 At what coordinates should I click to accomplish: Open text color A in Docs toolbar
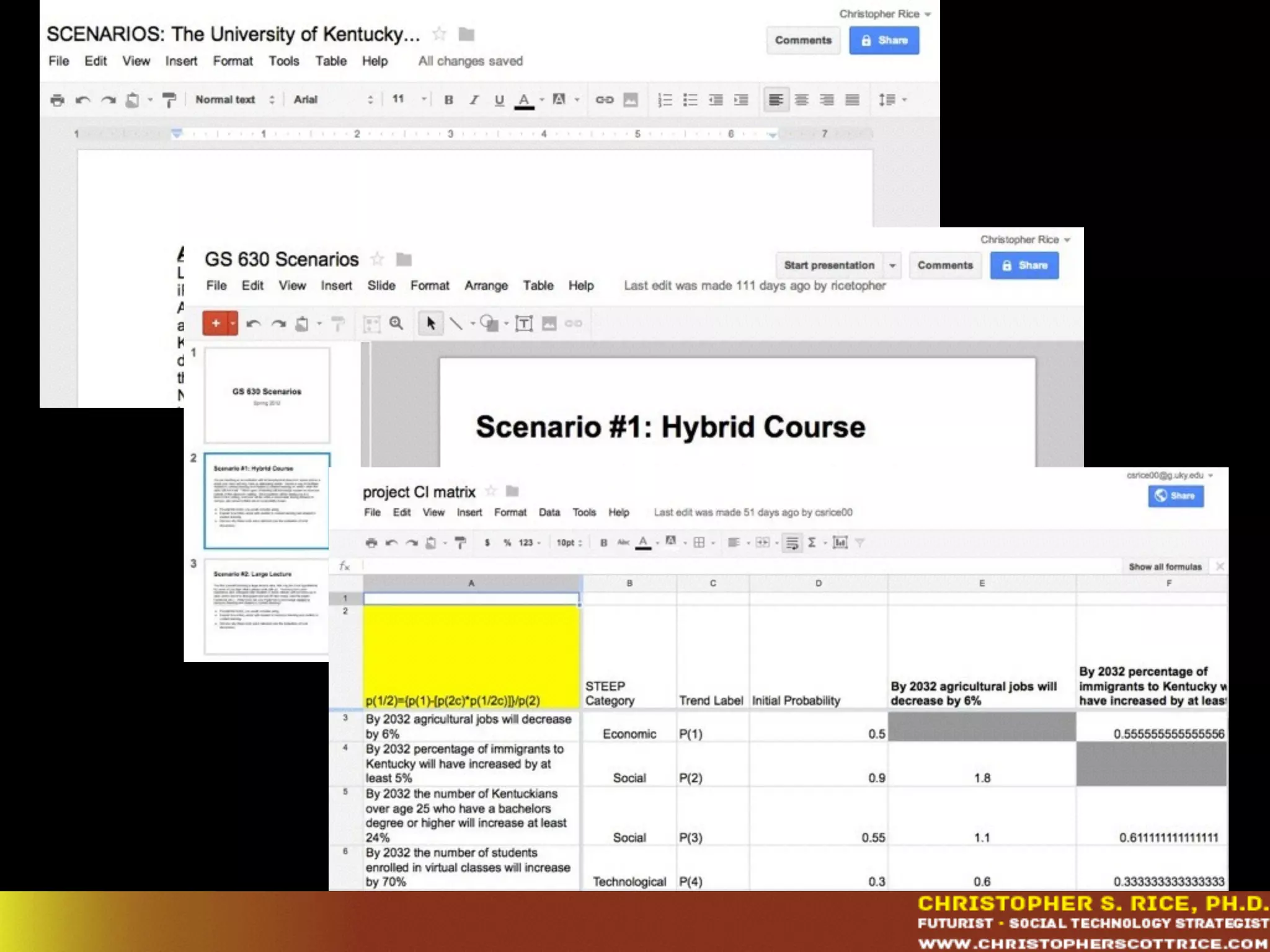(x=524, y=100)
